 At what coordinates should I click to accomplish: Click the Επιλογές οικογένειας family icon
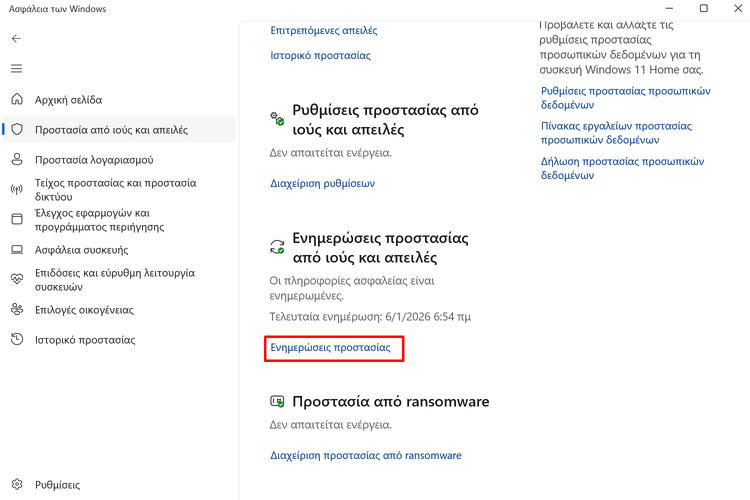[x=17, y=310]
